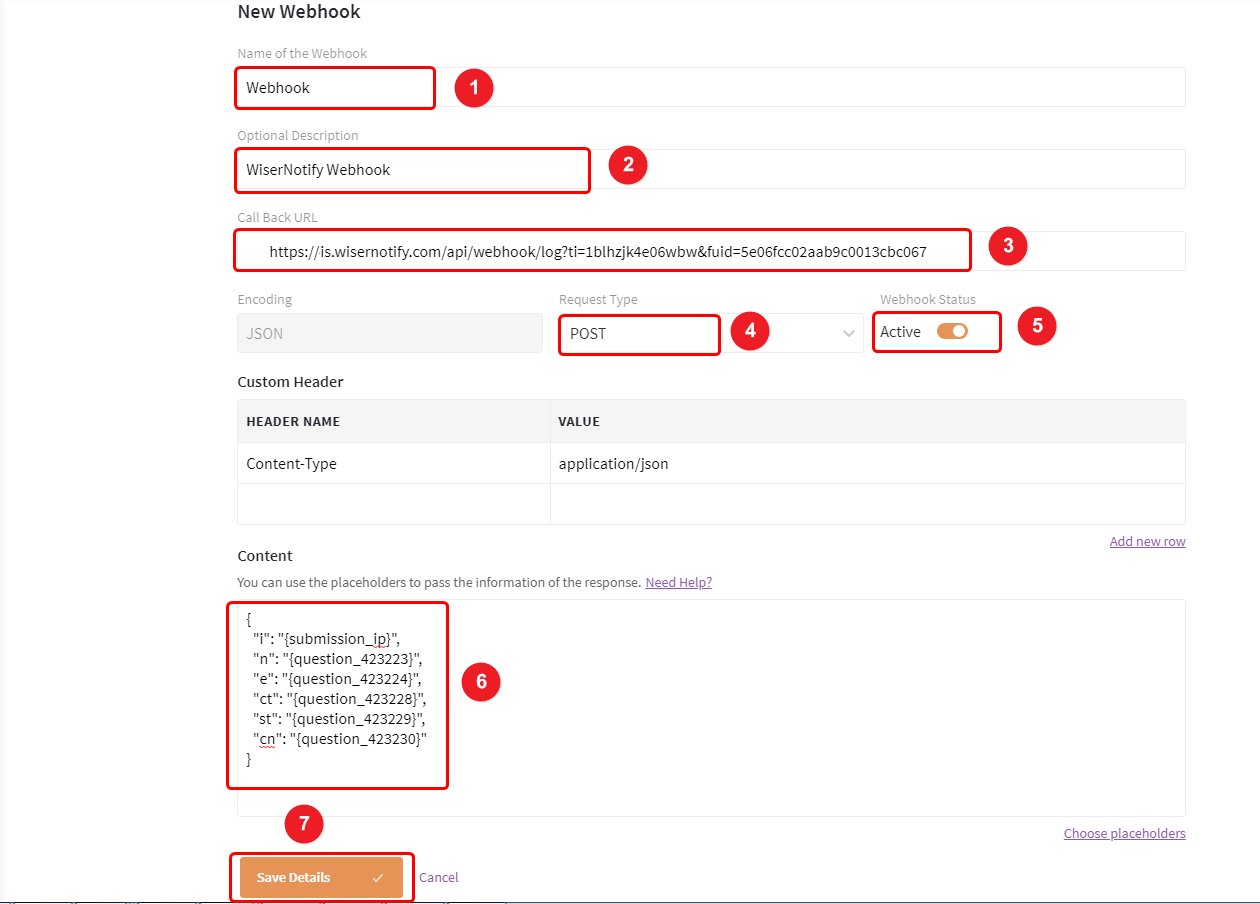Screen dimensions: 1260x904
Task: Click the Call Back URL field
Action: tap(711, 251)
